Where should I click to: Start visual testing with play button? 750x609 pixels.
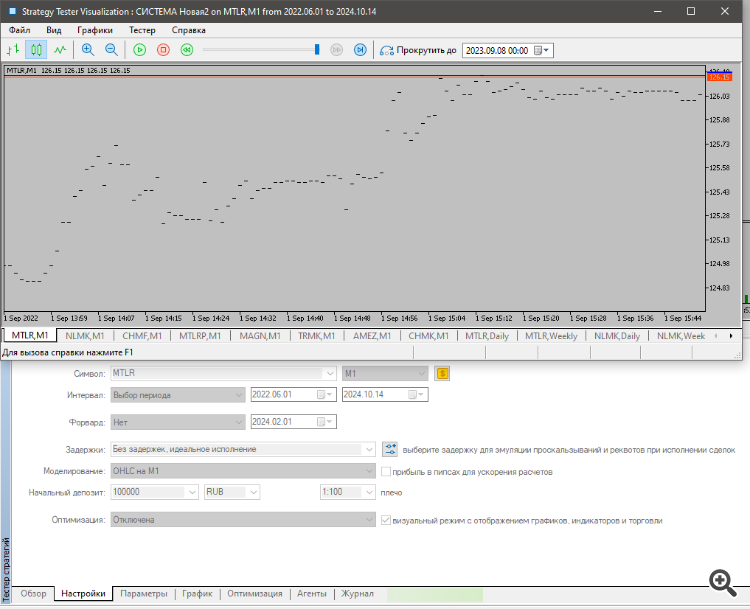(x=140, y=50)
